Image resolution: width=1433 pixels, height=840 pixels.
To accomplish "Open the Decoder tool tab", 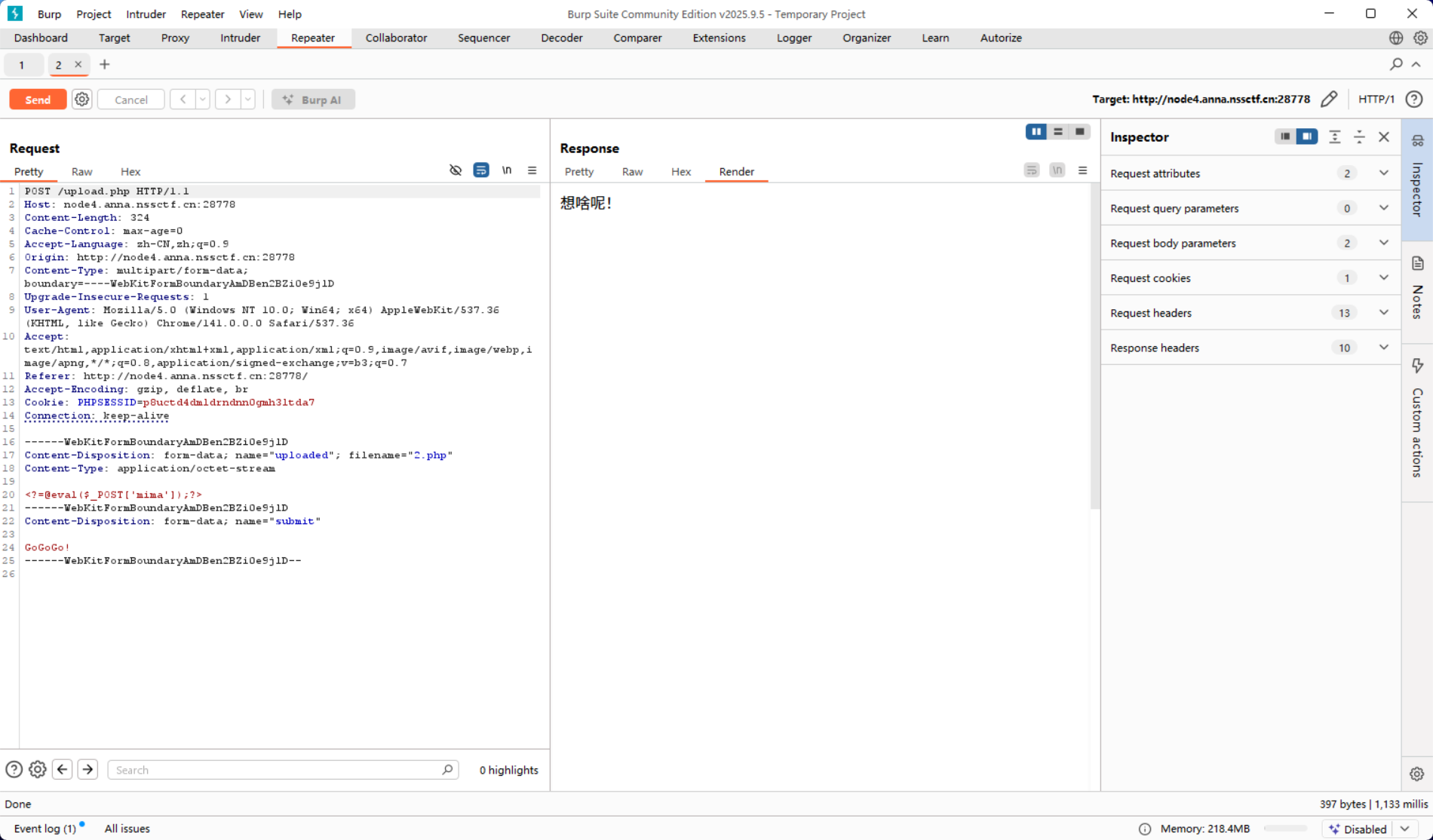I will pos(562,38).
